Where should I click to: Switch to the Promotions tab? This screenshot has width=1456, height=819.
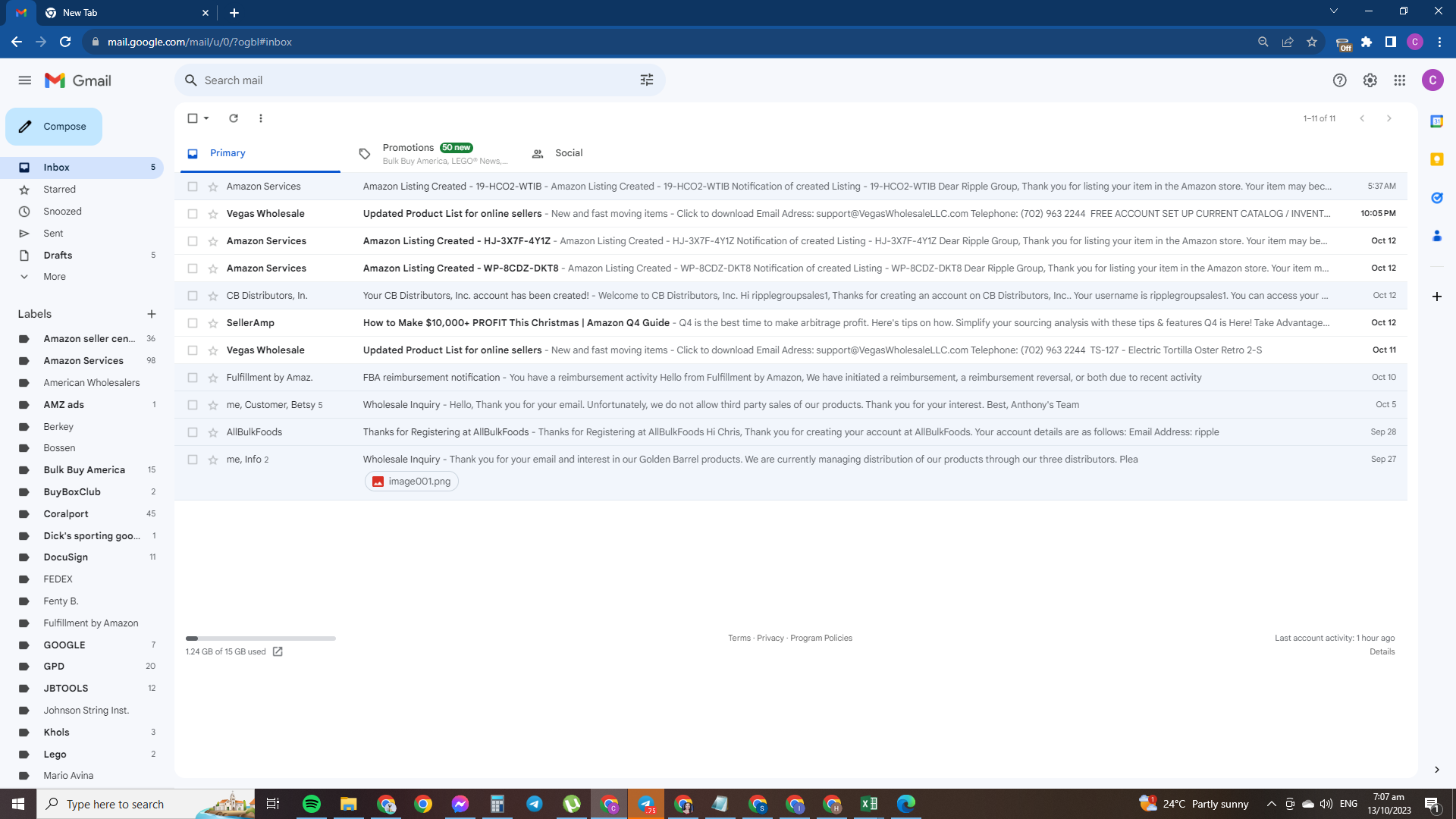(432, 153)
